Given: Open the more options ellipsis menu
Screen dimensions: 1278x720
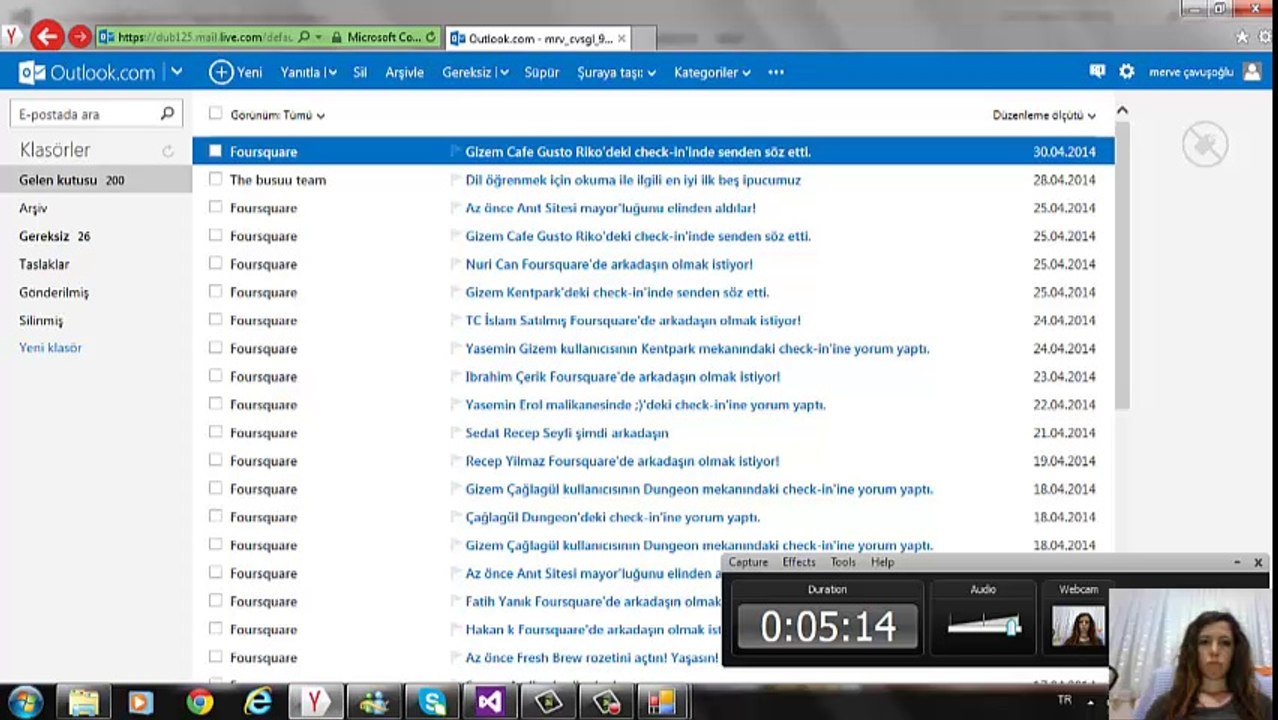Looking at the screenshot, I should [776, 72].
